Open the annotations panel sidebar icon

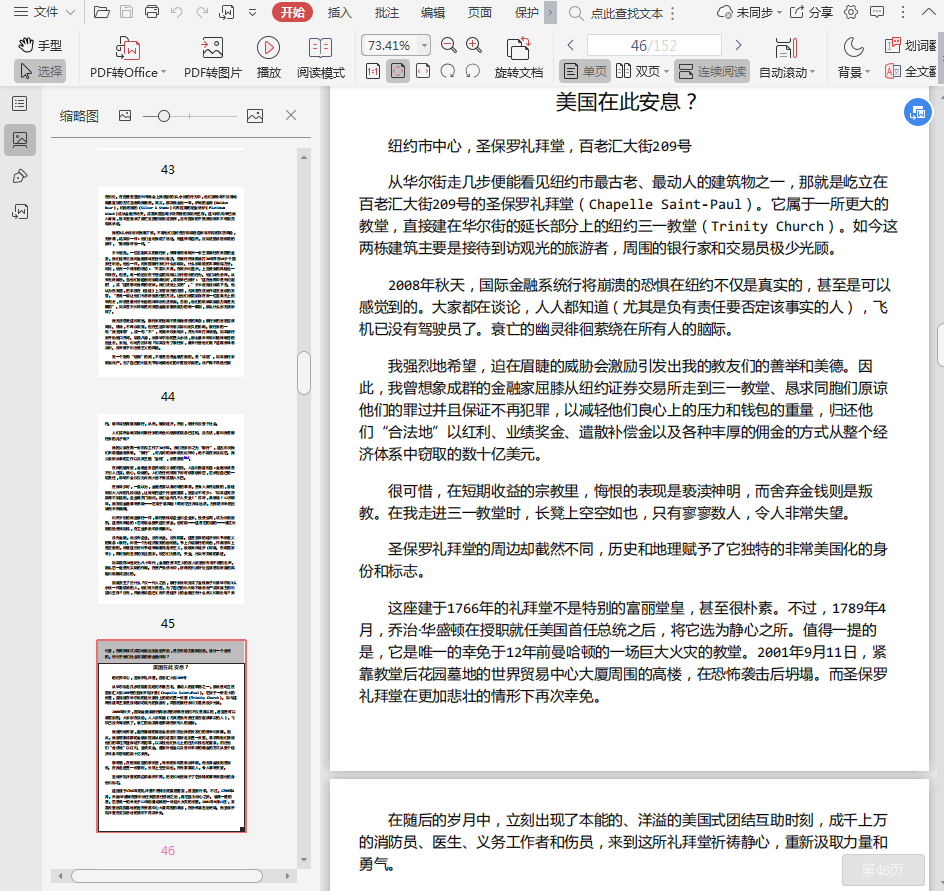coord(20,176)
